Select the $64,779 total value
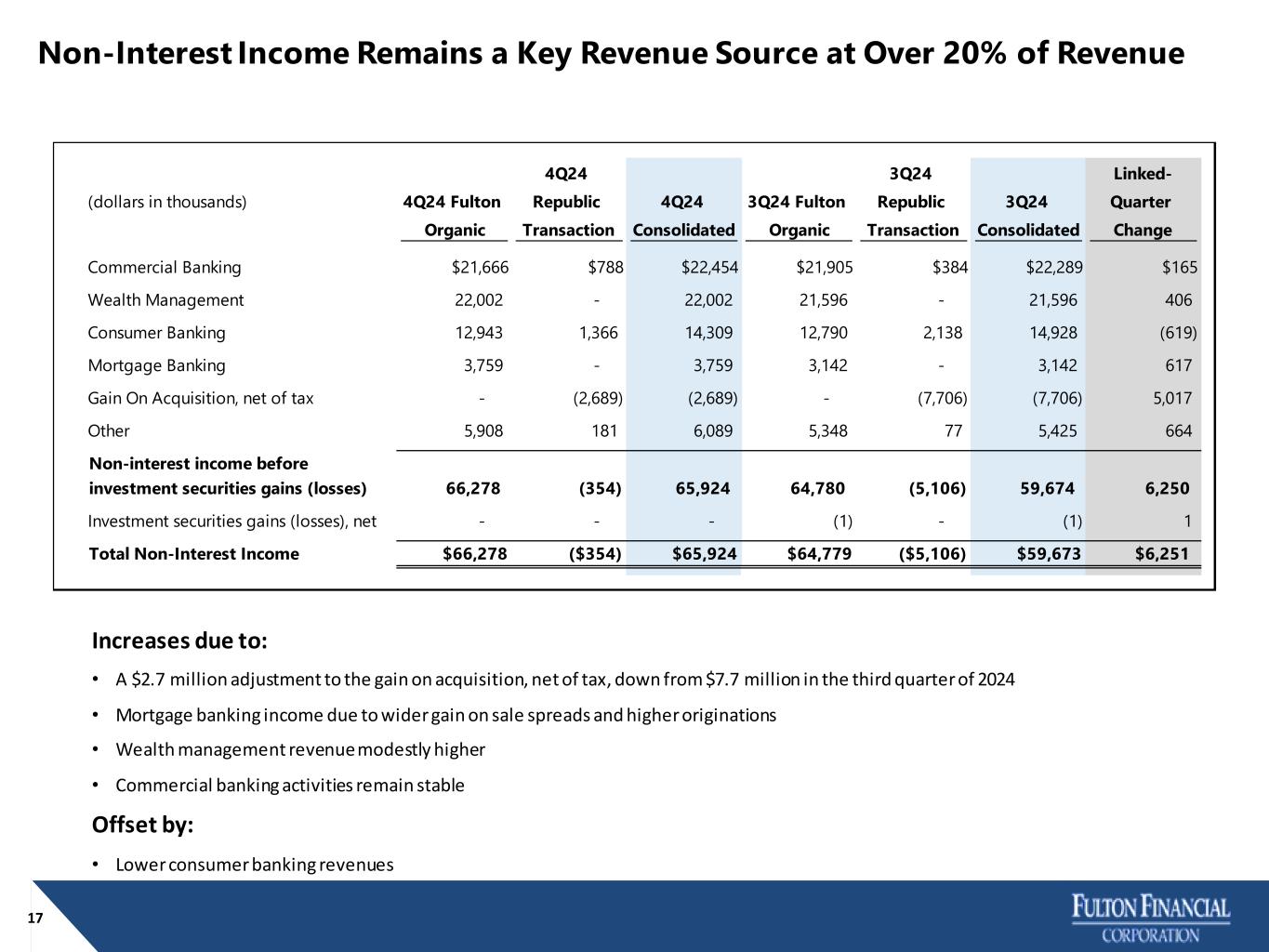 [820, 554]
